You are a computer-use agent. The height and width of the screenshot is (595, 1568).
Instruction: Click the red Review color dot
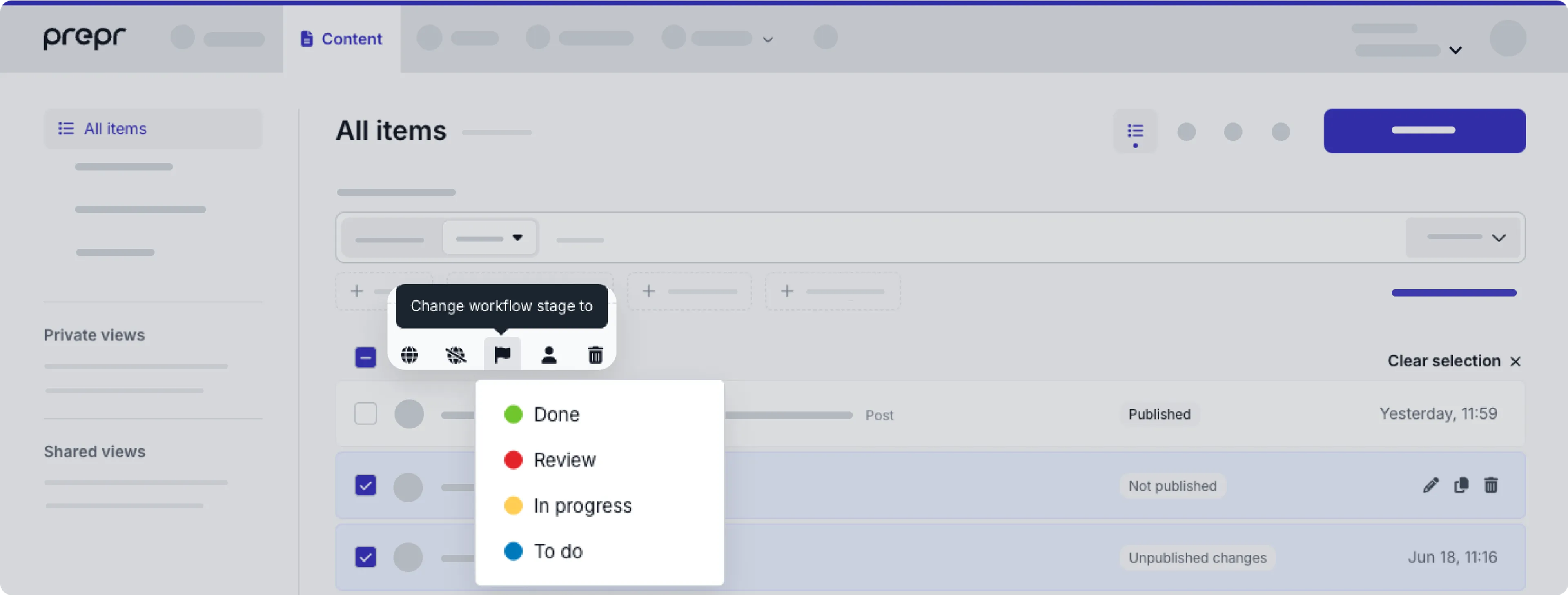pyautogui.click(x=513, y=460)
